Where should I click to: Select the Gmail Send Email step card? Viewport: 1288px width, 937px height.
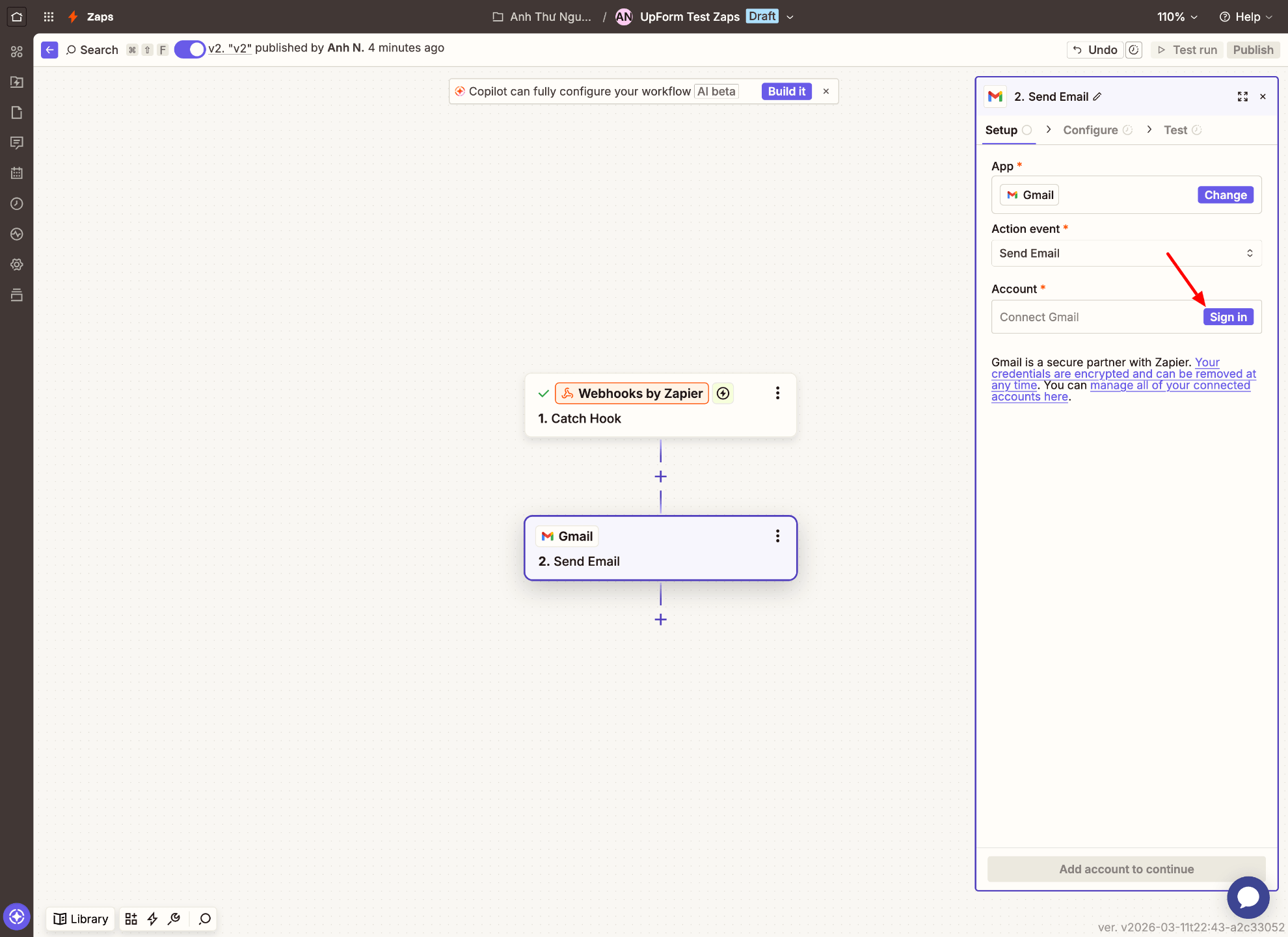click(660, 548)
